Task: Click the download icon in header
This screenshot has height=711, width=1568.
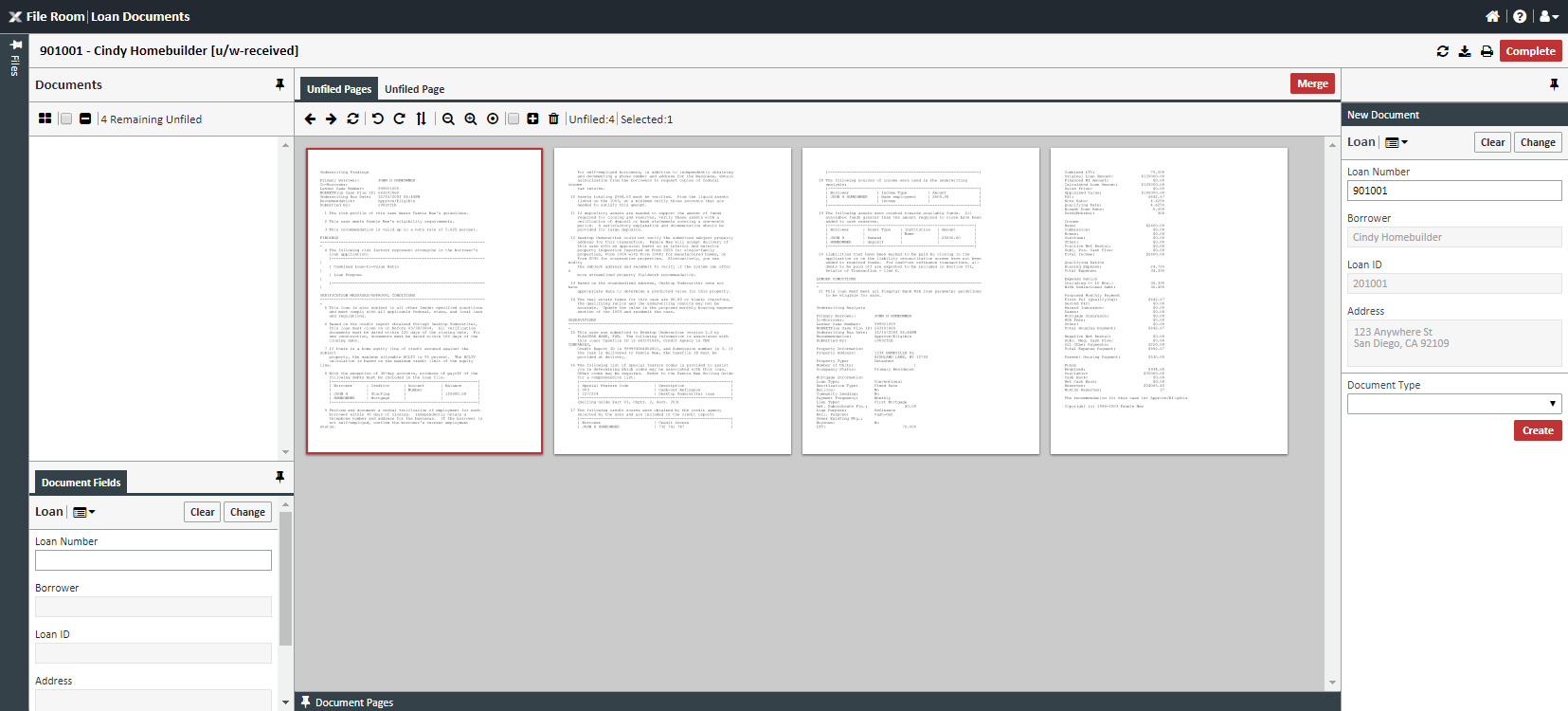Action: pos(1465,51)
